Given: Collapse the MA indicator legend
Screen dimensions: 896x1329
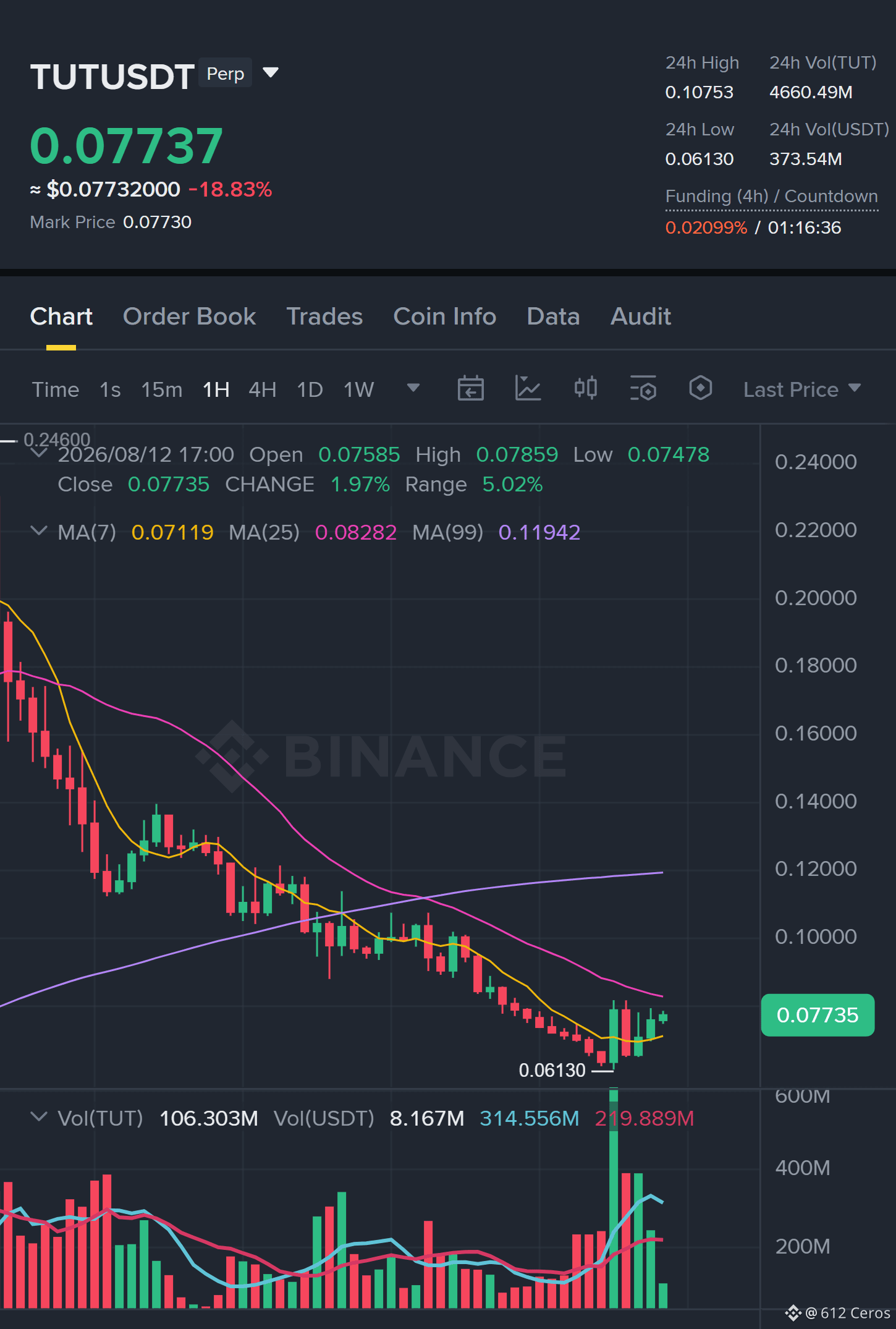Looking at the screenshot, I should click(x=39, y=531).
